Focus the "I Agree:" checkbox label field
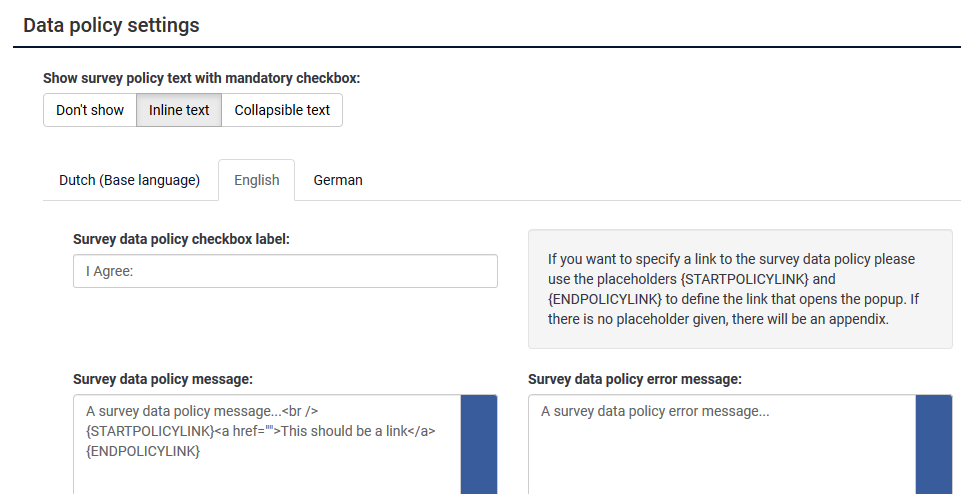The image size is (961, 494). click(x=285, y=271)
